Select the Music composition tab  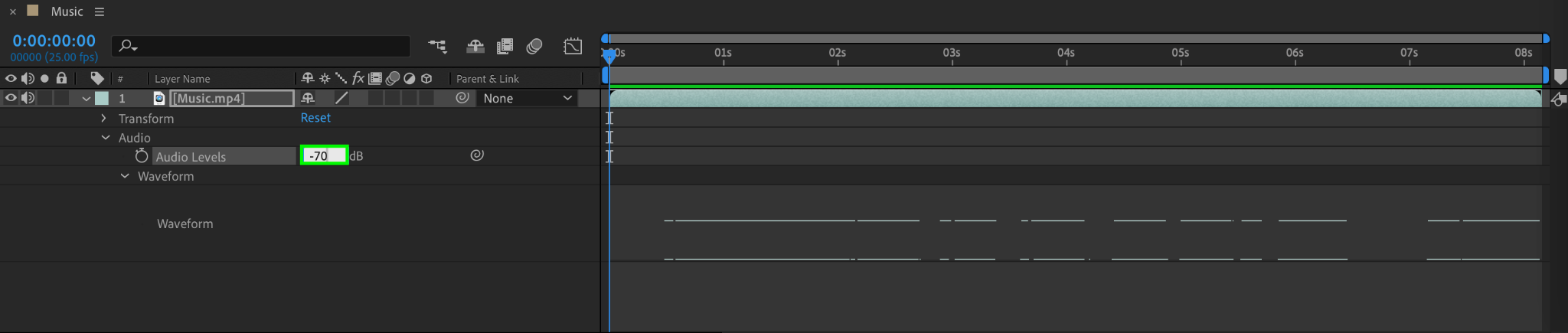point(67,11)
